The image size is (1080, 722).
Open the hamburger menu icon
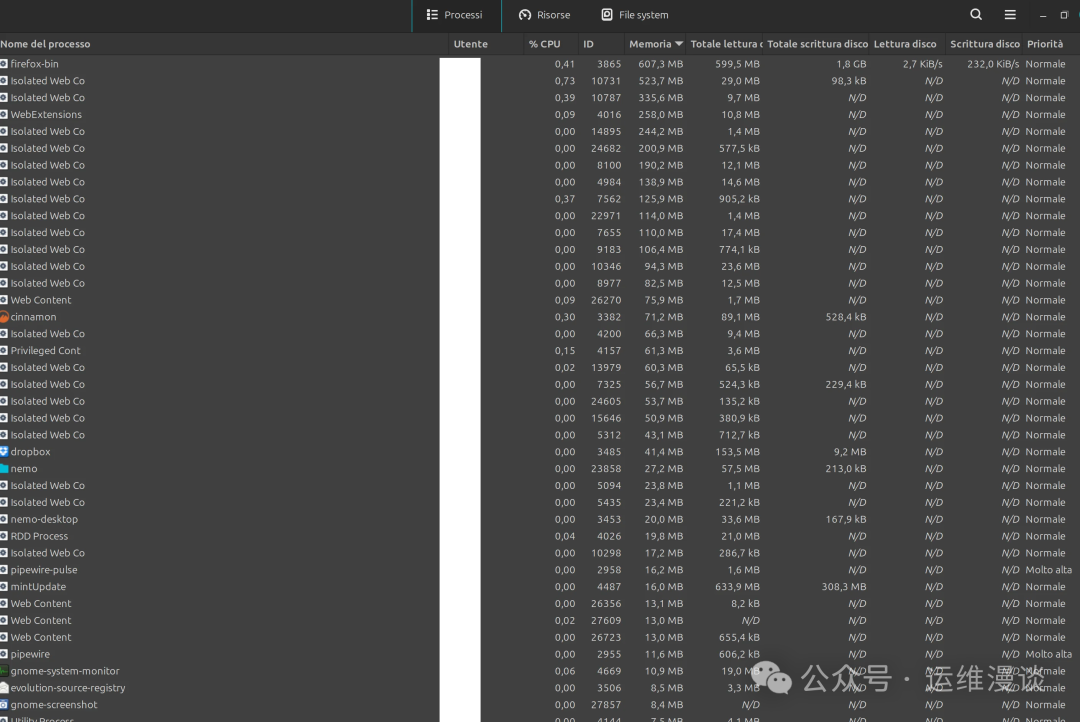point(1010,14)
